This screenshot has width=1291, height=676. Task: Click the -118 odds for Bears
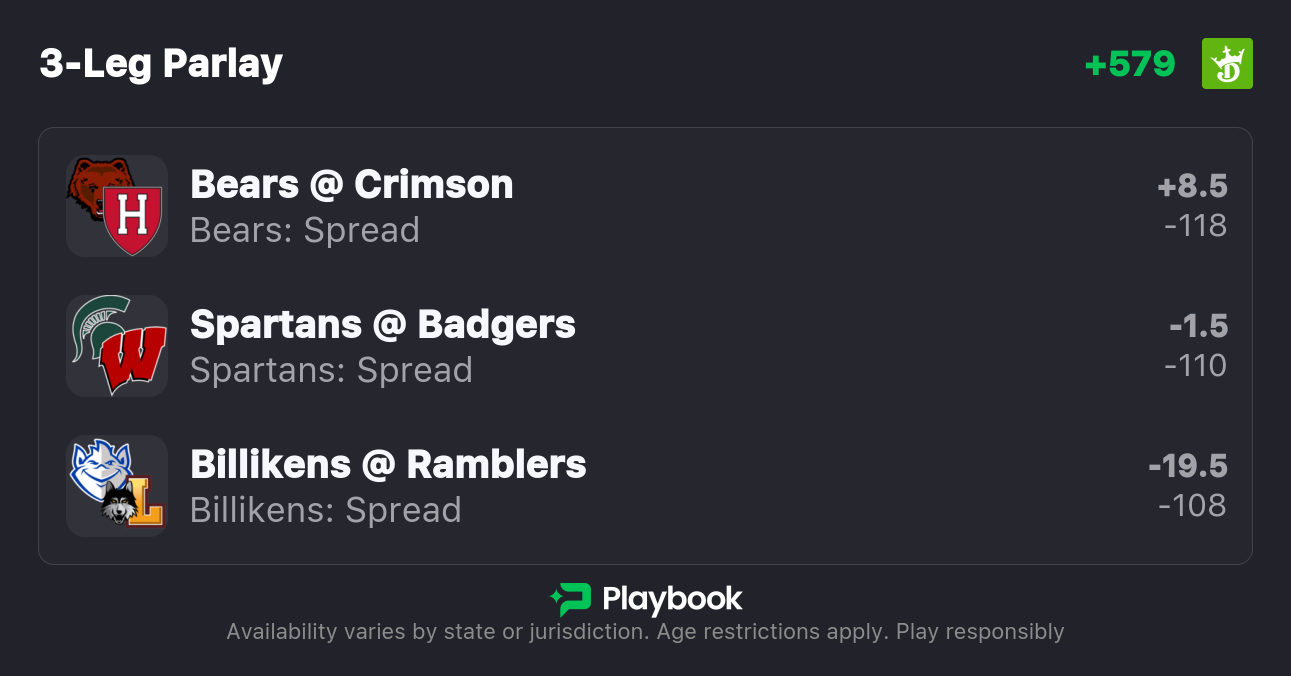click(x=1195, y=226)
